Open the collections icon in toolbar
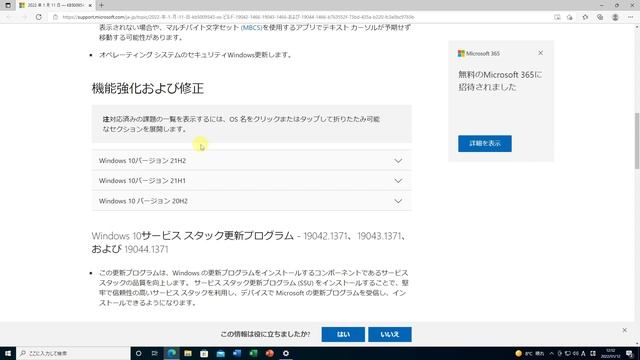The height and width of the screenshot is (360, 640). pos(600,17)
